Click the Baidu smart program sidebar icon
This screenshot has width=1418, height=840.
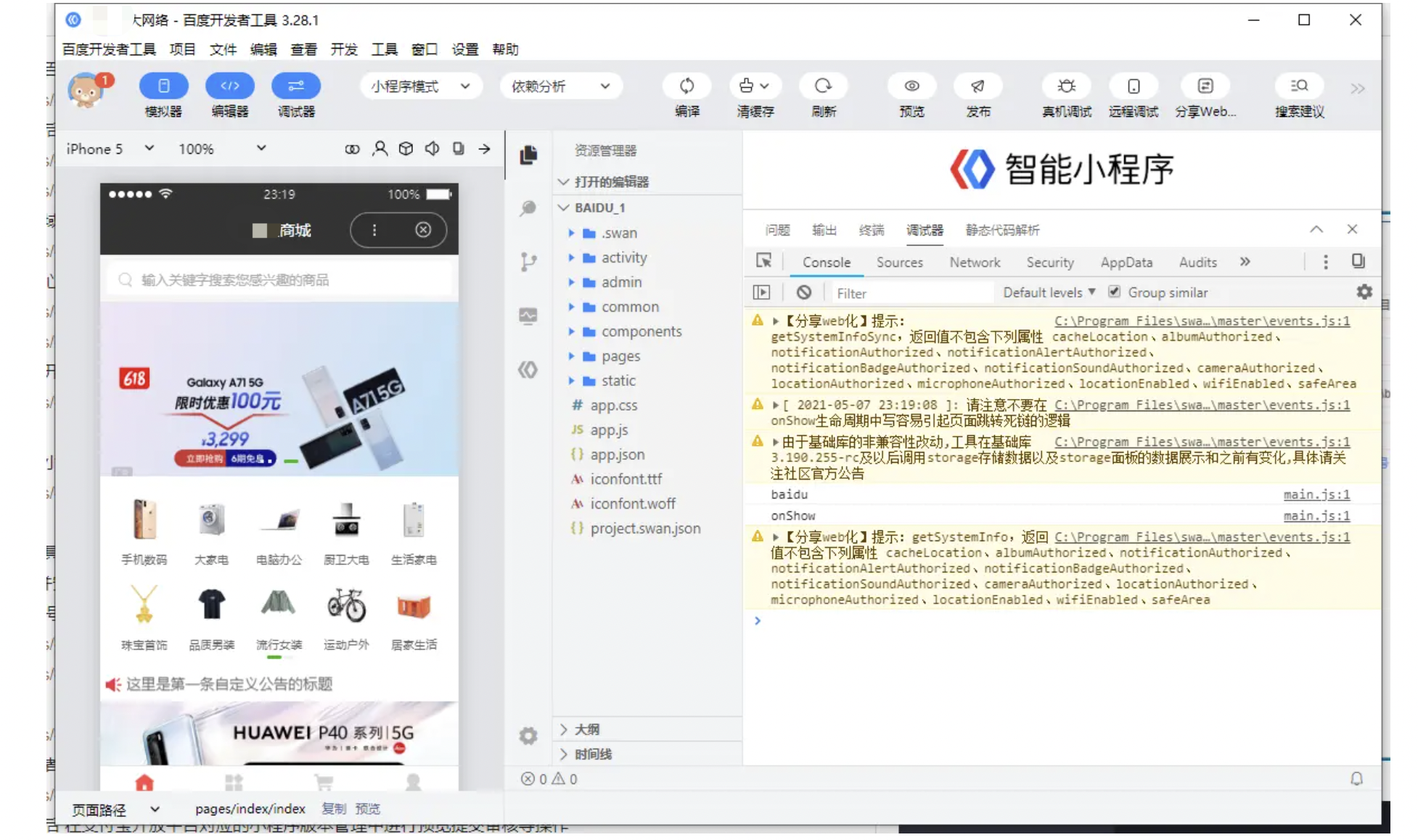[528, 370]
